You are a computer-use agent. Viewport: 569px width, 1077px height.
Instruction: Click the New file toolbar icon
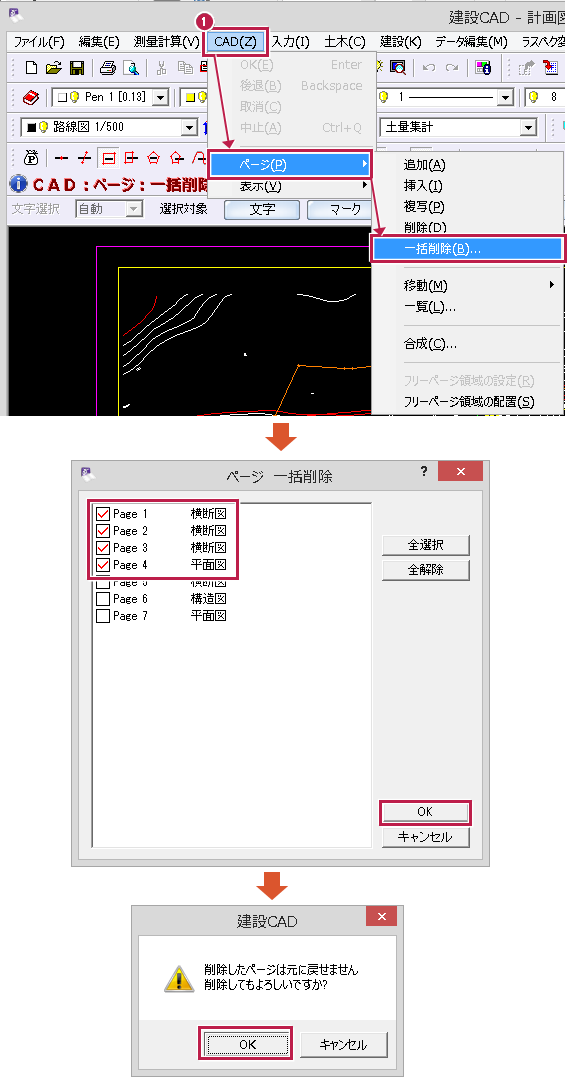click(31, 67)
